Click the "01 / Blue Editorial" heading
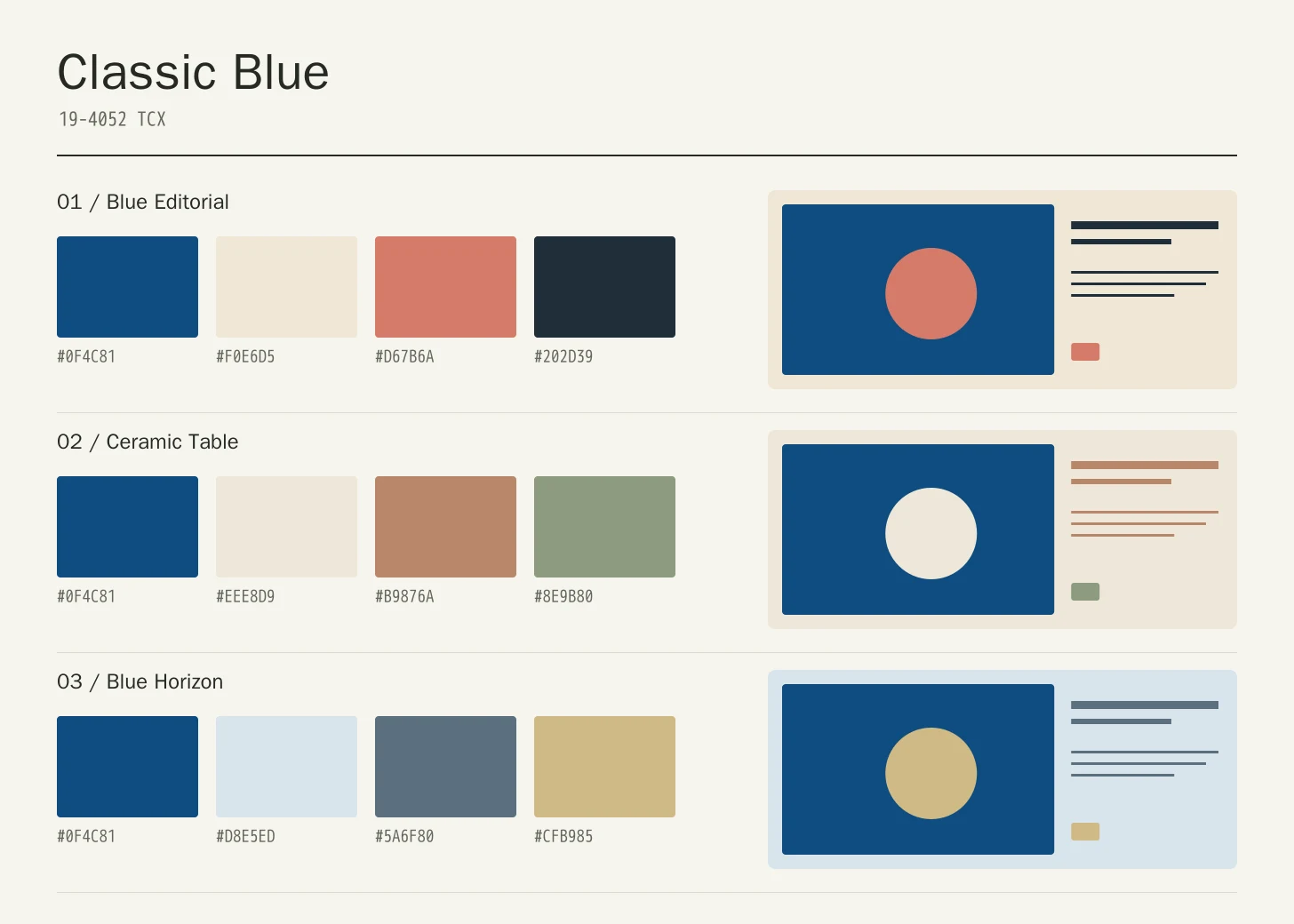 (143, 203)
